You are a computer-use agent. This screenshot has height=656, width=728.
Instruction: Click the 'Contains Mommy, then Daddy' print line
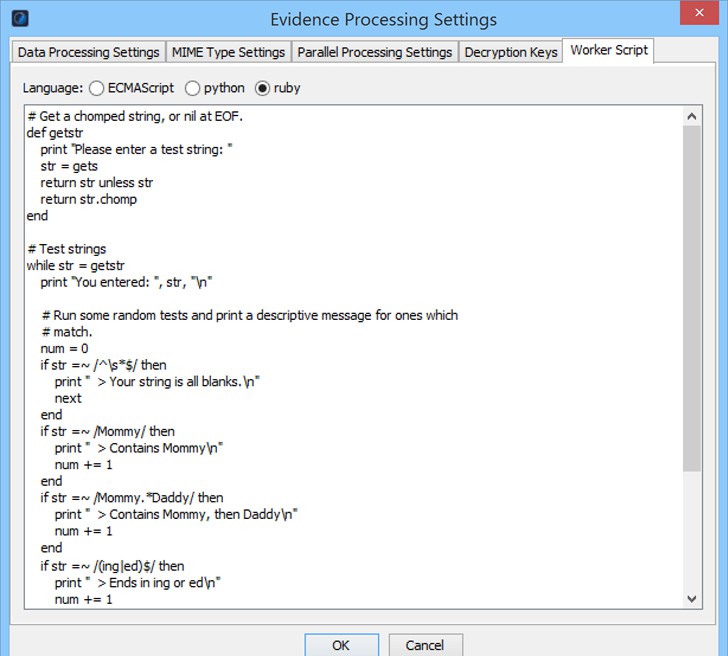point(176,514)
